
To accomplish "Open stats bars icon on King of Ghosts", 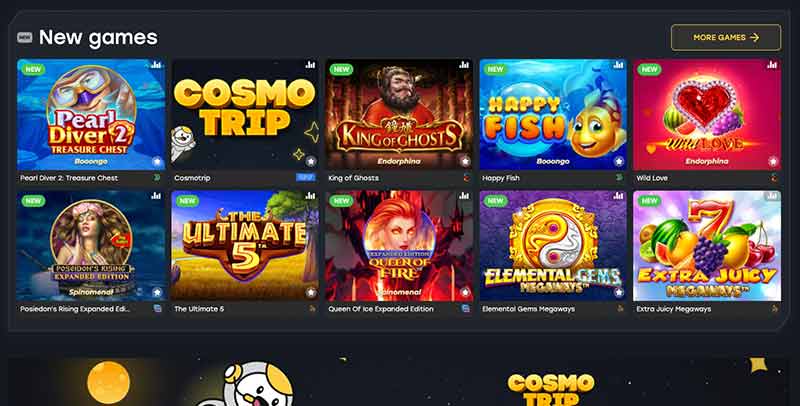I will click(x=464, y=65).
